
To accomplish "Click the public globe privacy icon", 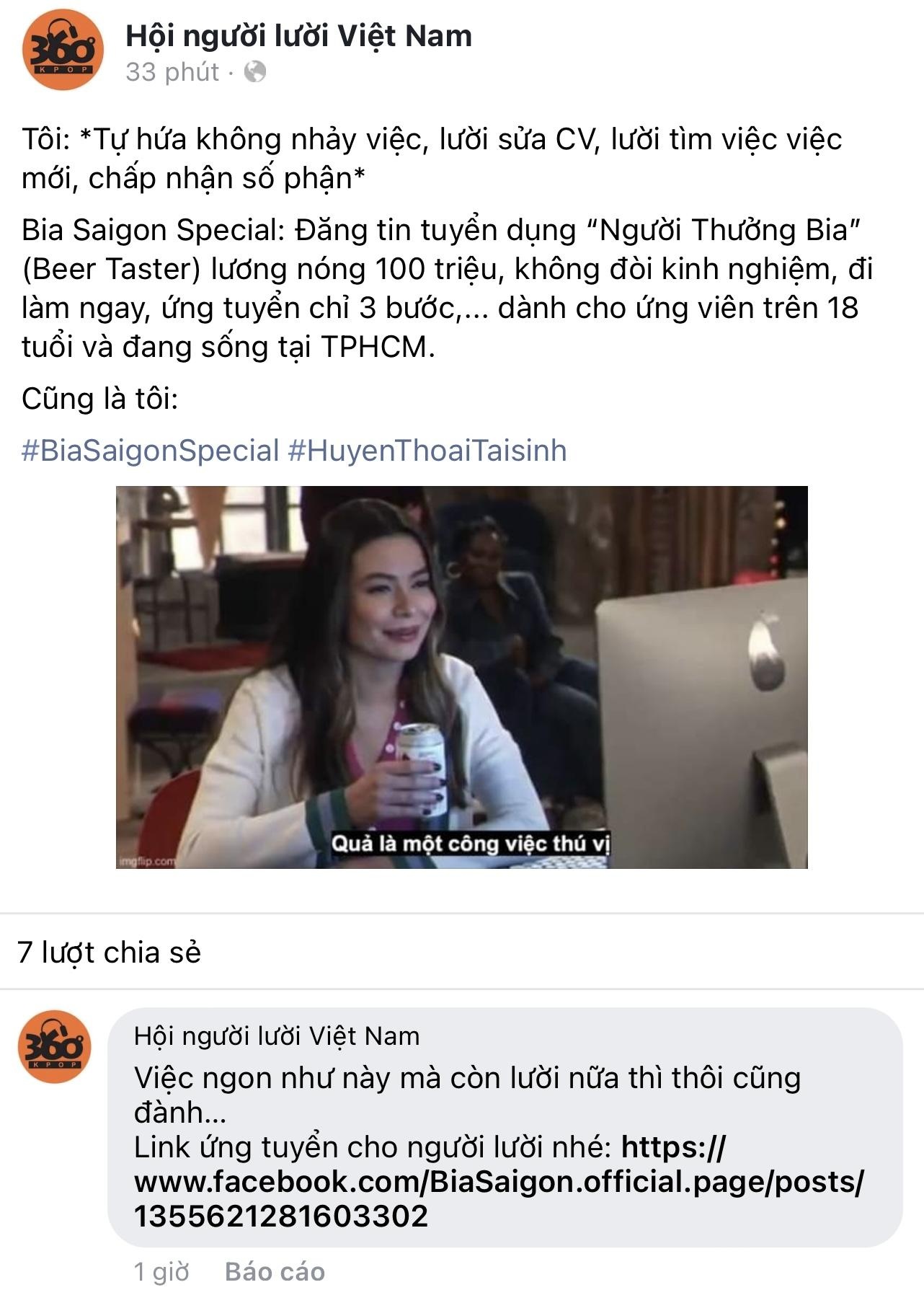I will [x=254, y=72].
